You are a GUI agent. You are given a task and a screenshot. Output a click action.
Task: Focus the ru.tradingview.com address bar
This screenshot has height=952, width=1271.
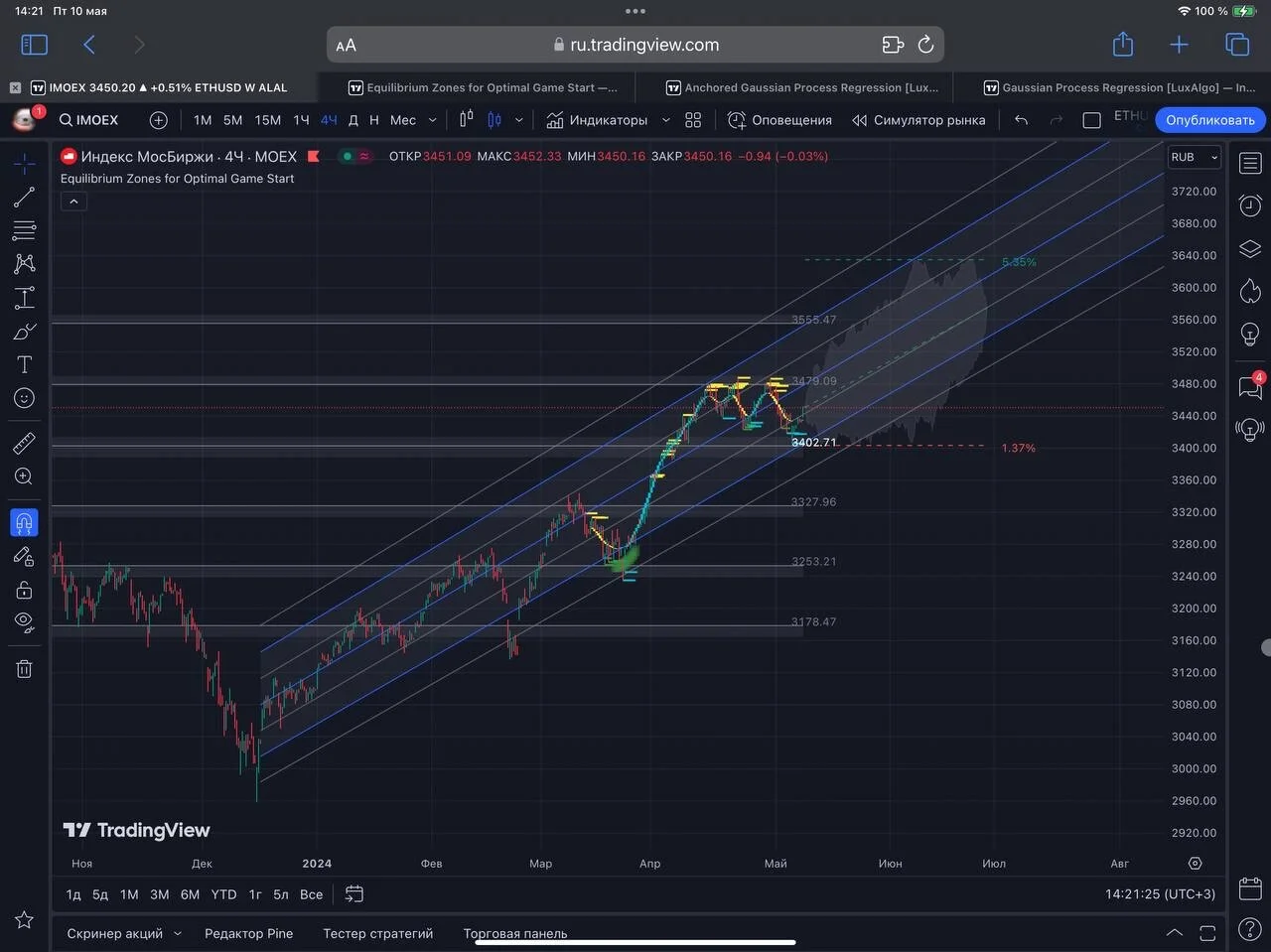click(x=635, y=45)
